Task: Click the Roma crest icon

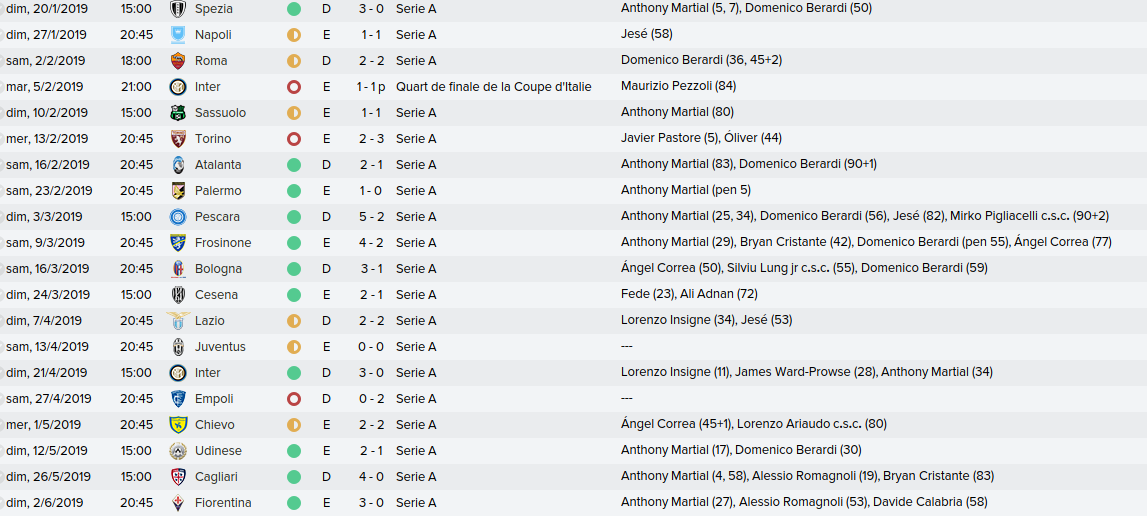Action: click(177, 61)
